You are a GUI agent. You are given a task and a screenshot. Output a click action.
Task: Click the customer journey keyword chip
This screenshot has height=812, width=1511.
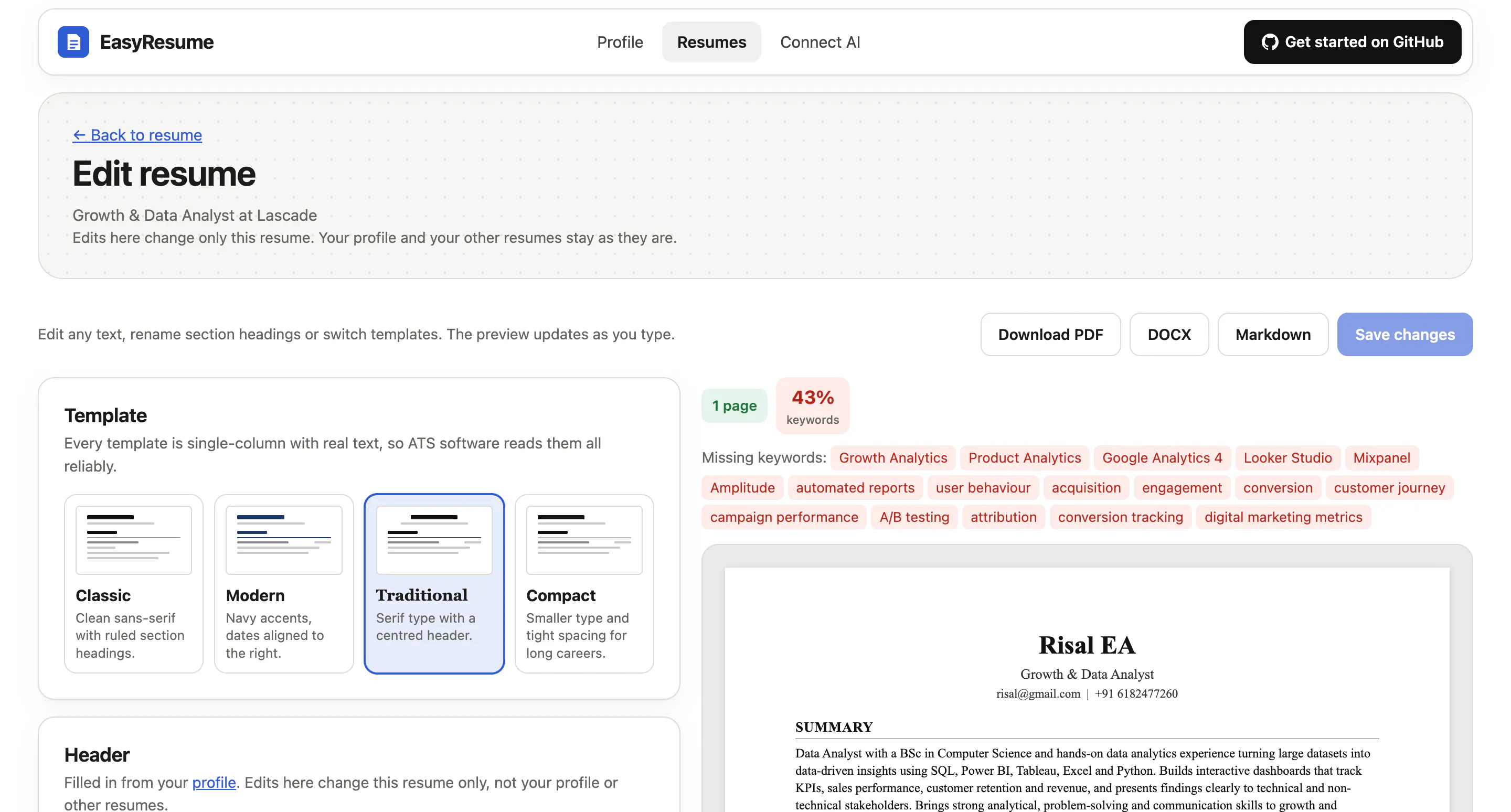[1389, 487]
